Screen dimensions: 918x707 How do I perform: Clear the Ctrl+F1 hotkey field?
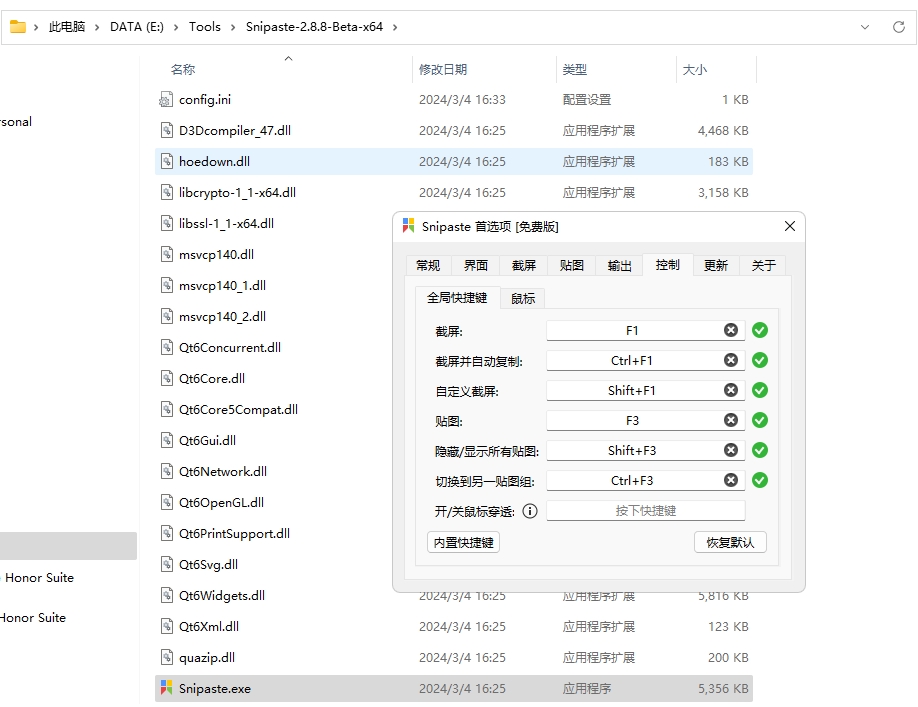click(731, 360)
